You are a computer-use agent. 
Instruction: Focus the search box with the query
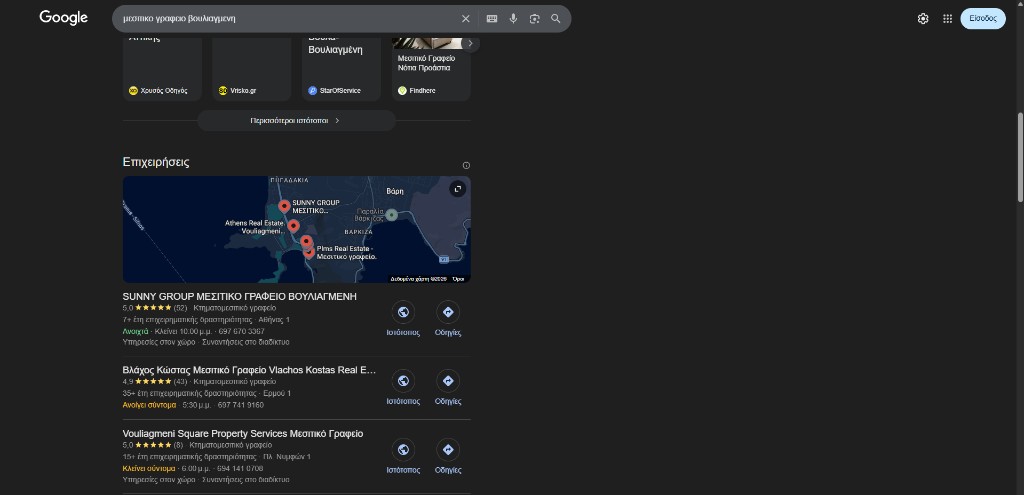[287, 19]
